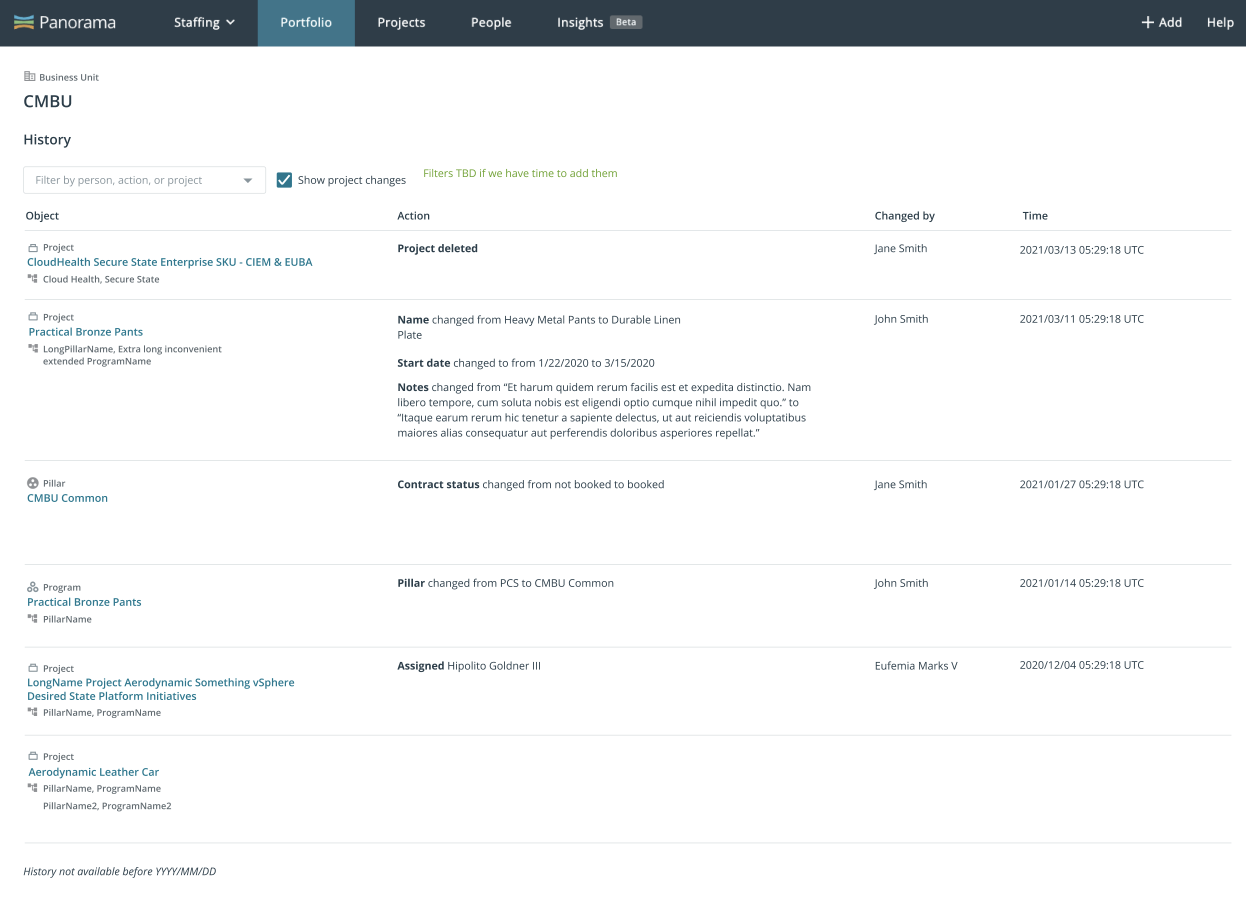Expand the filter dropdown arrow
This screenshot has height=920, width=1246.
[x=248, y=181]
